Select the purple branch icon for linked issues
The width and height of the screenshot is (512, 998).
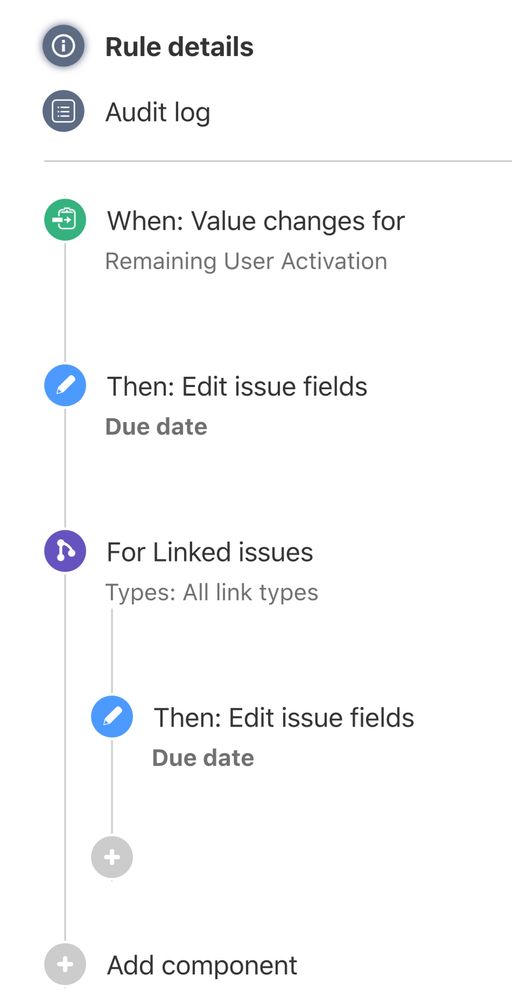pos(64,551)
